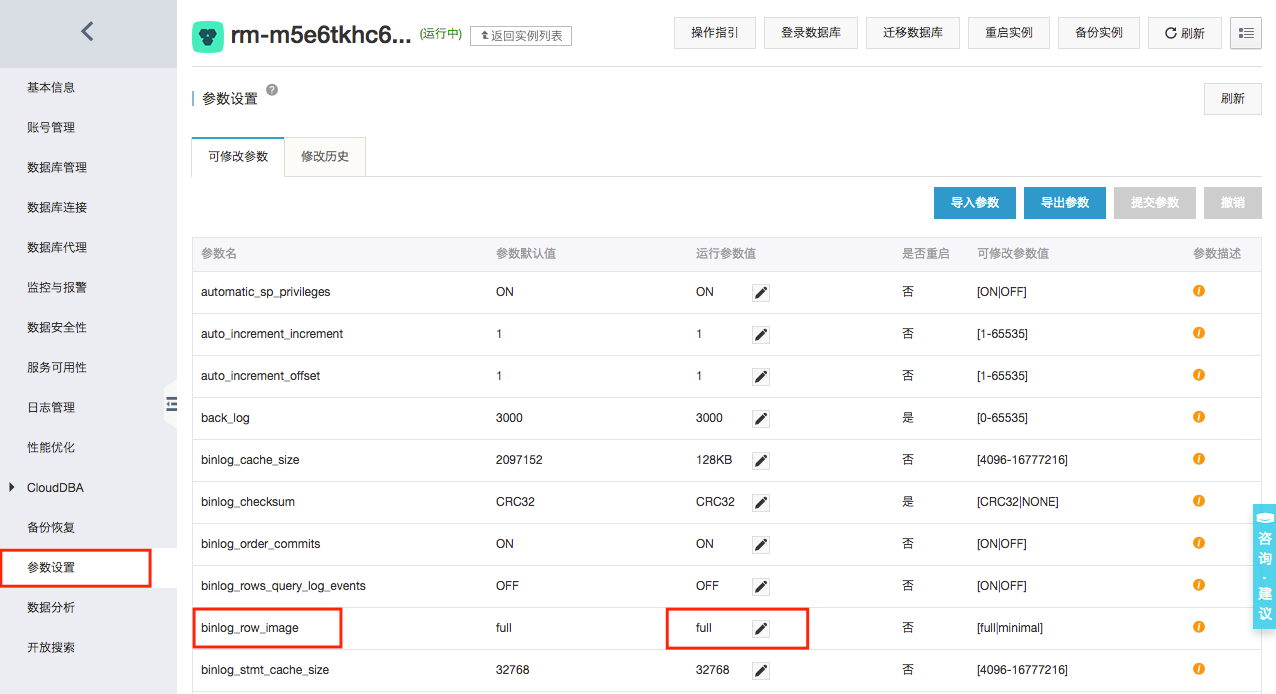Edit the back_log running value
The width and height of the screenshot is (1276, 694).
tap(761, 418)
